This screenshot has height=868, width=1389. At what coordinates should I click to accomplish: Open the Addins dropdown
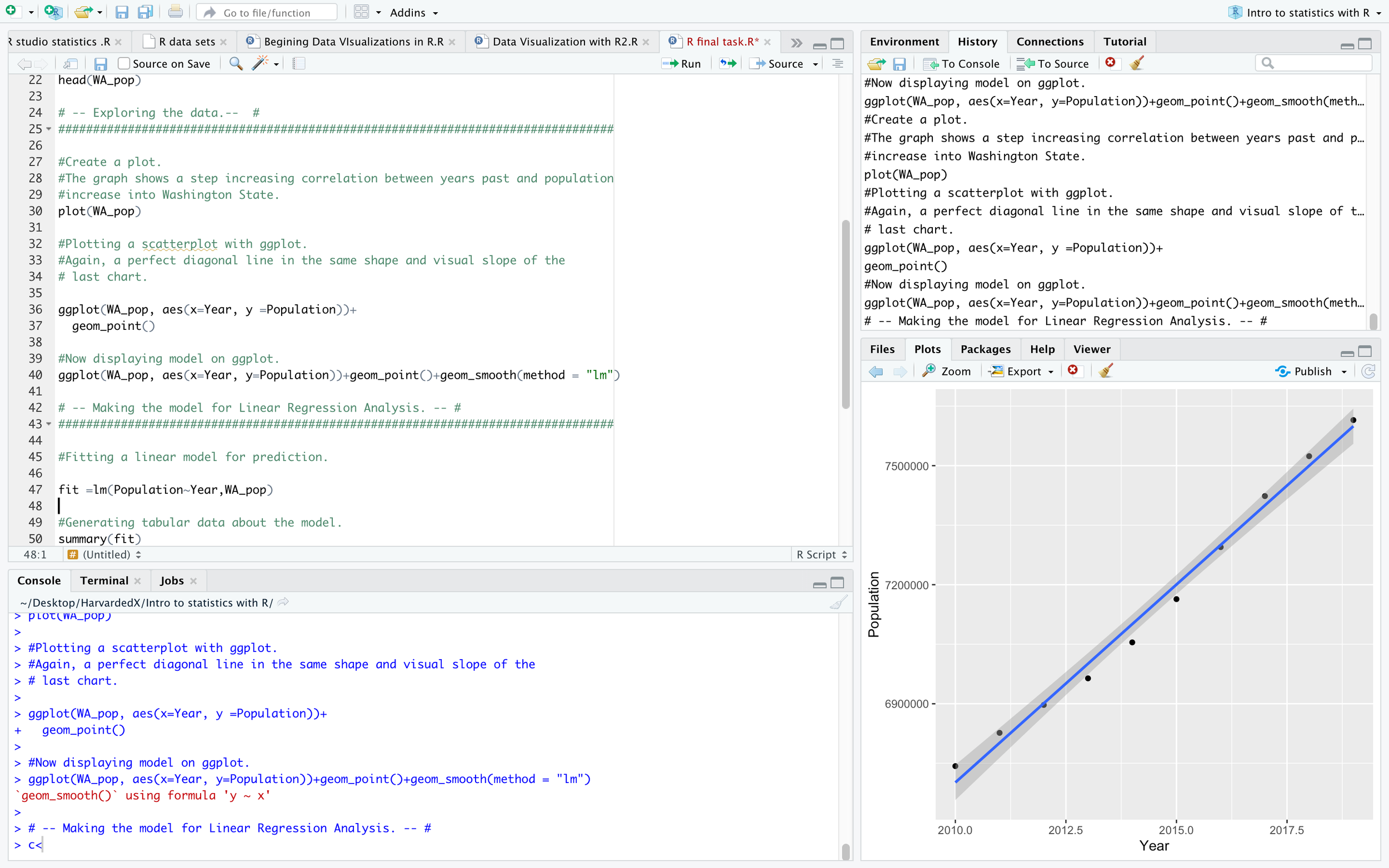[413, 13]
